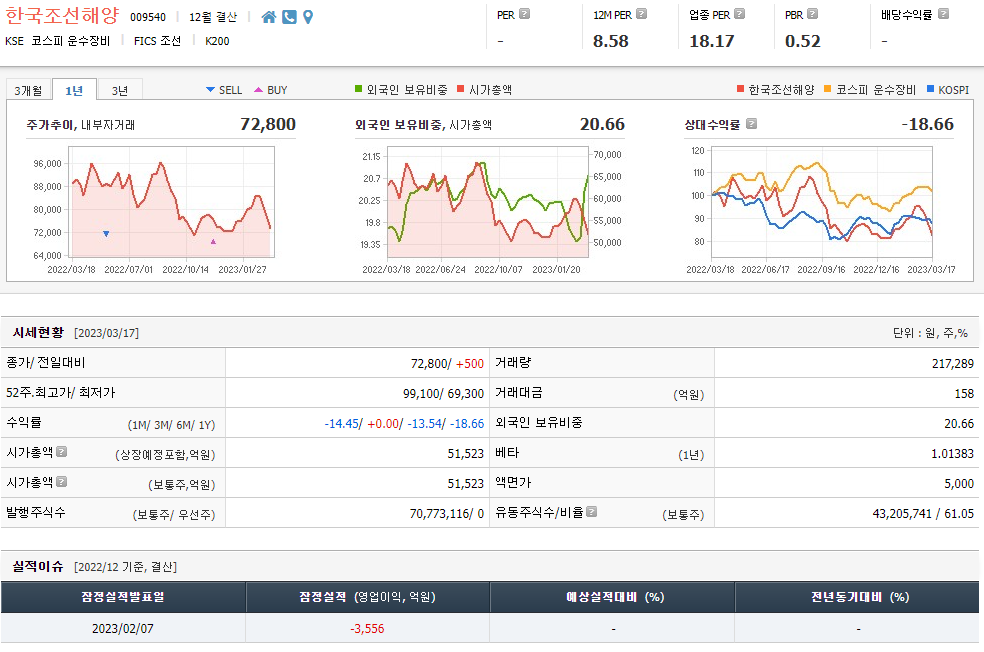The width and height of the screenshot is (984, 652).
Task: Click stock code 009540
Action: tap(148, 17)
